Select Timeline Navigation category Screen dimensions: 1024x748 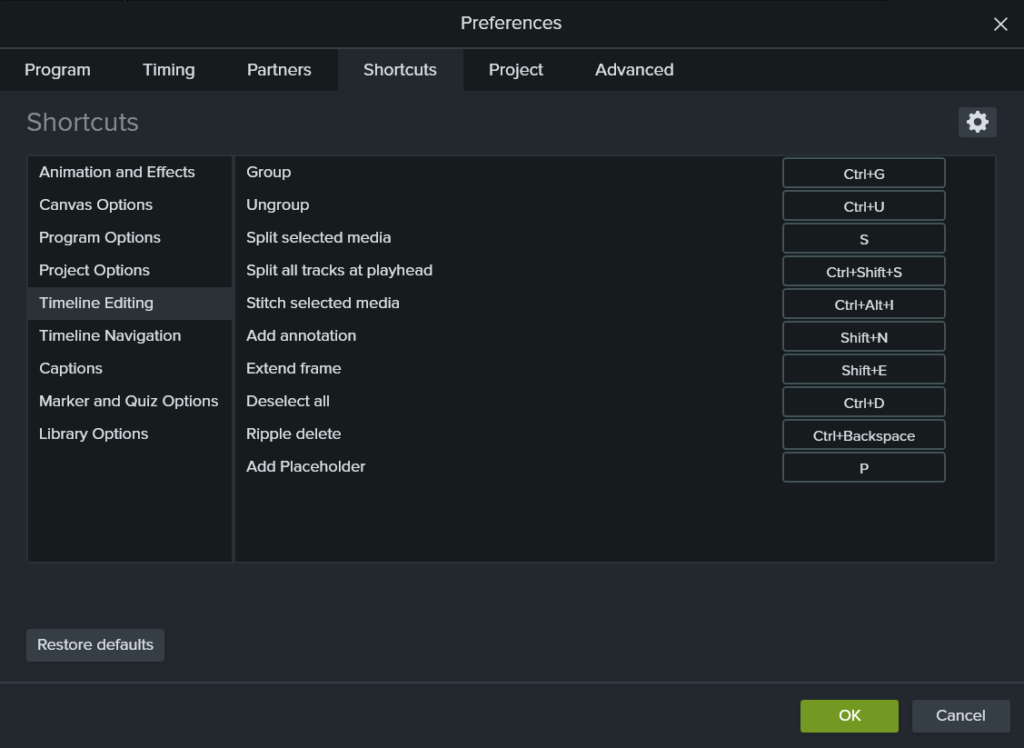pyautogui.click(x=110, y=336)
